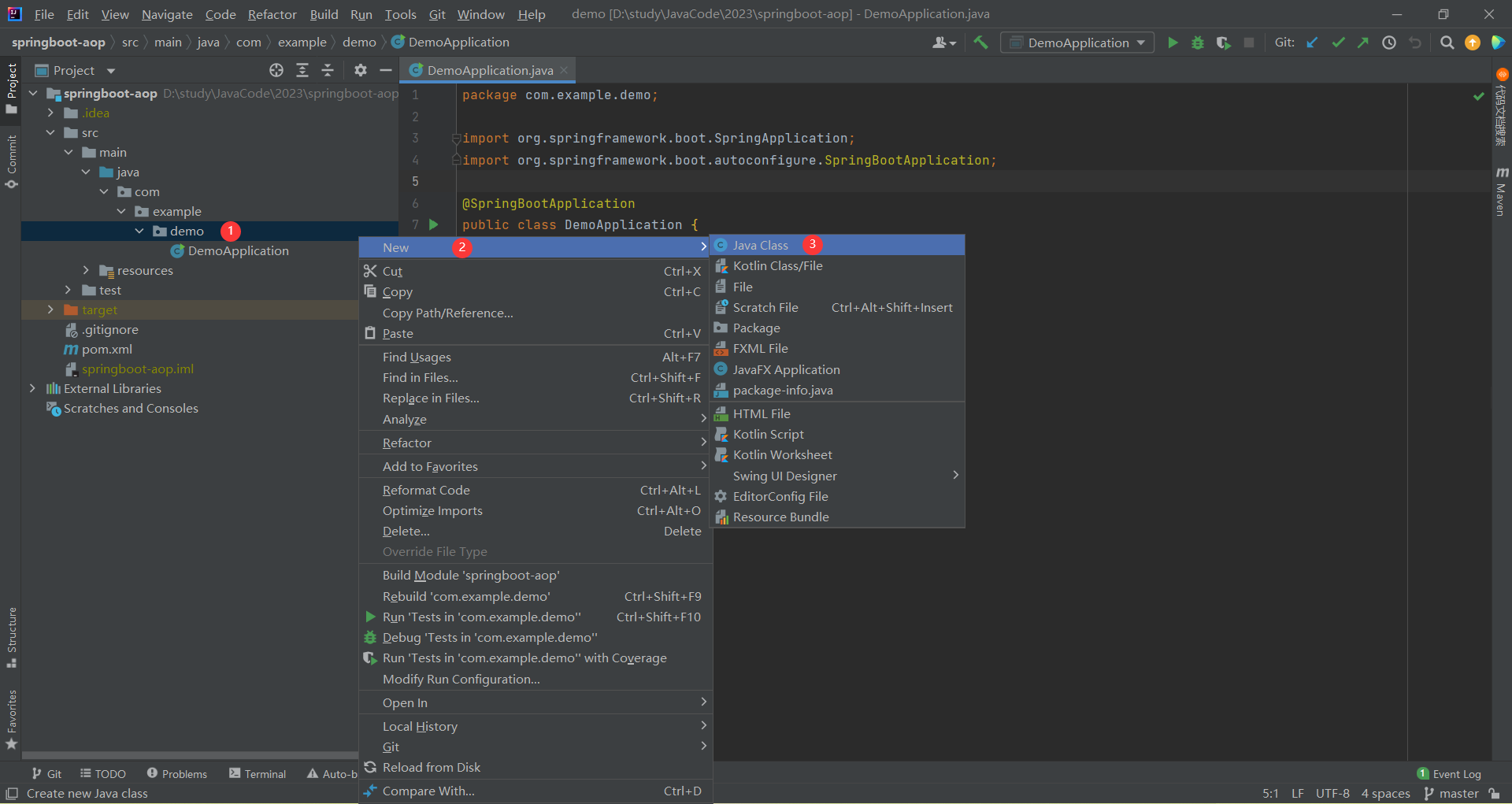Open the Project view selector dropdown
This screenshot has height=804, width=1512.
point(75,70)
